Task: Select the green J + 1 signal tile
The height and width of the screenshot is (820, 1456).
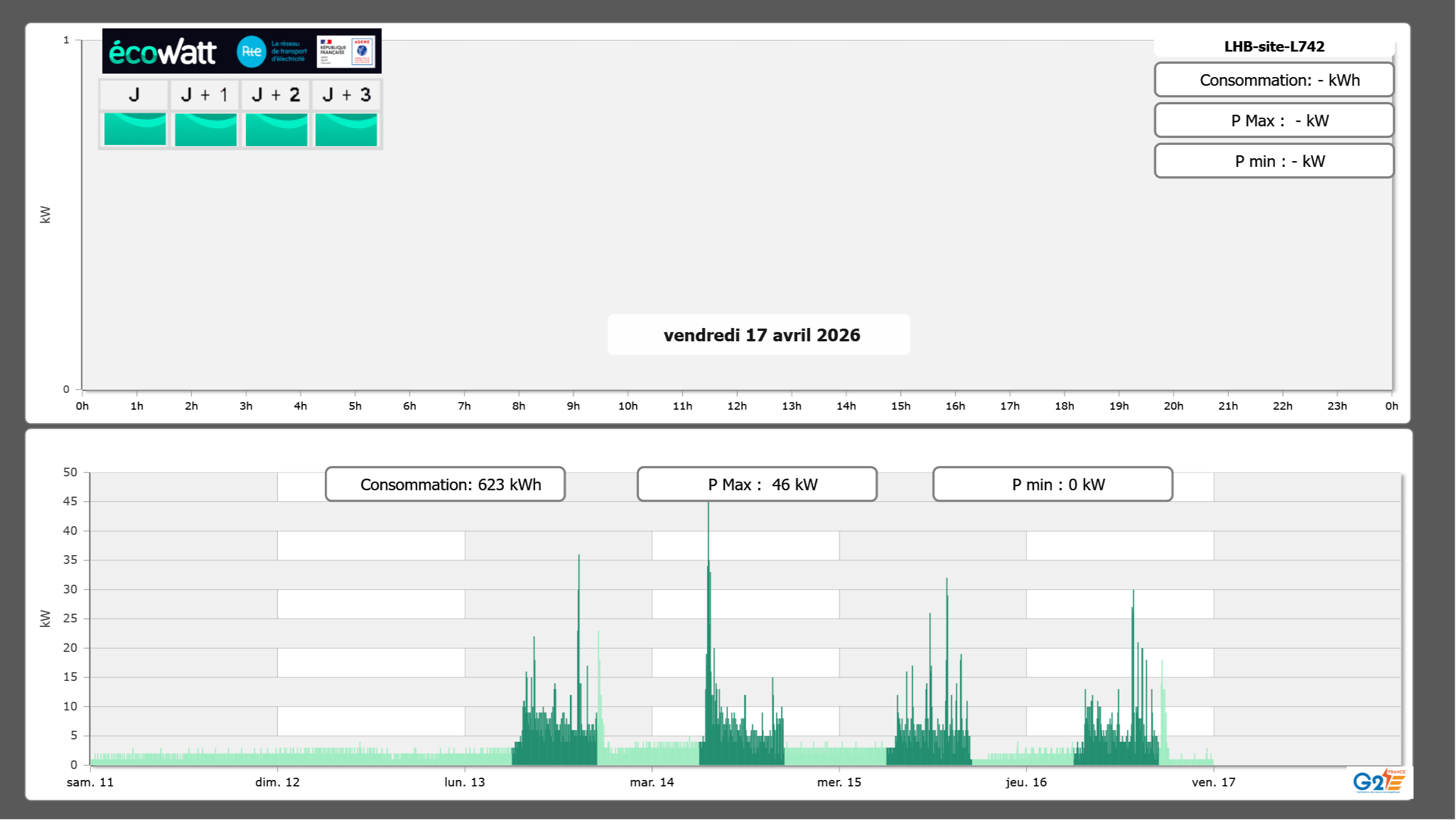Action: point(205,129)
